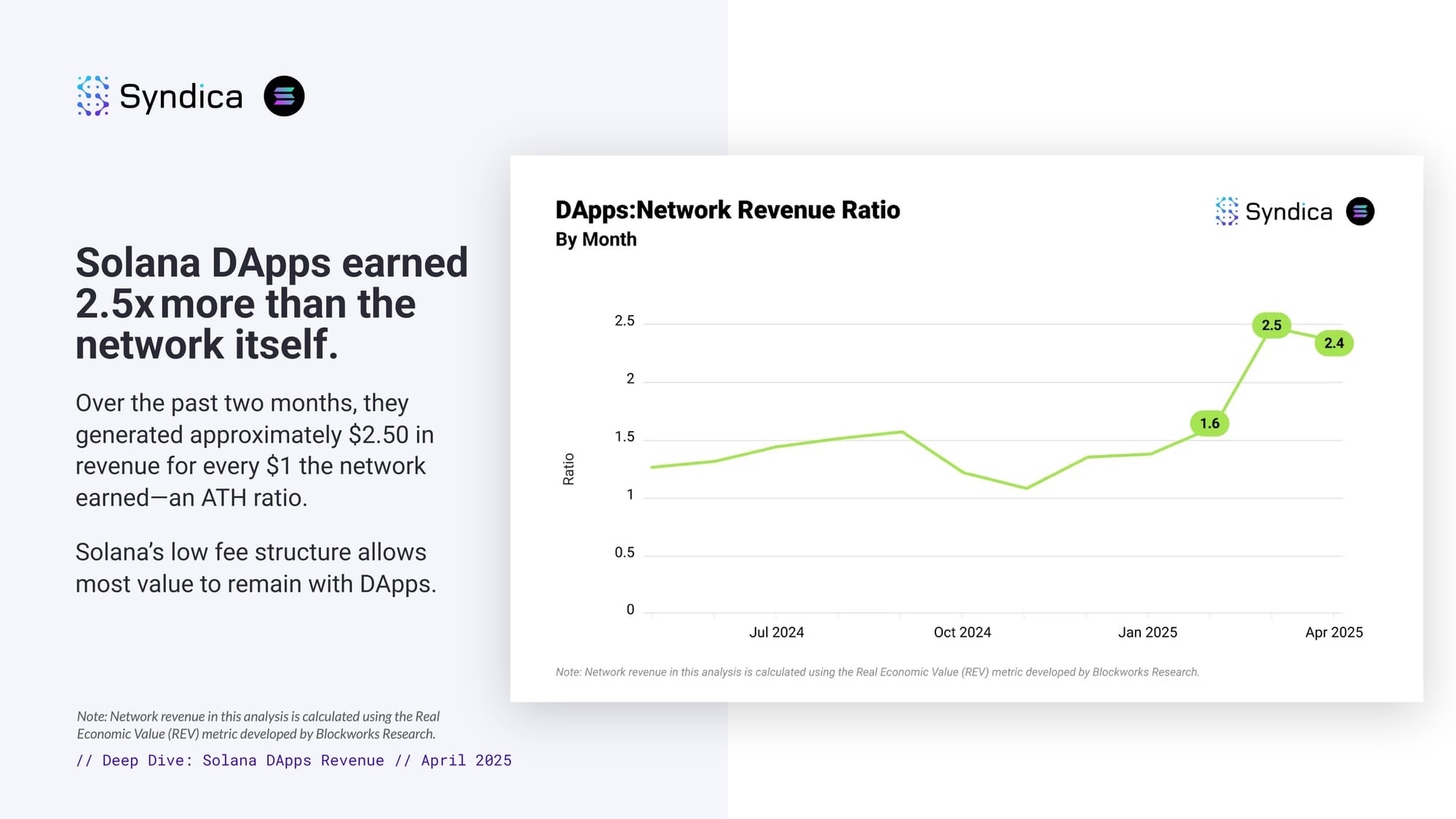Select the green 2.4 data point bubble
1456x819 pixels.
pyautogui.click(x=1334, y=343)
